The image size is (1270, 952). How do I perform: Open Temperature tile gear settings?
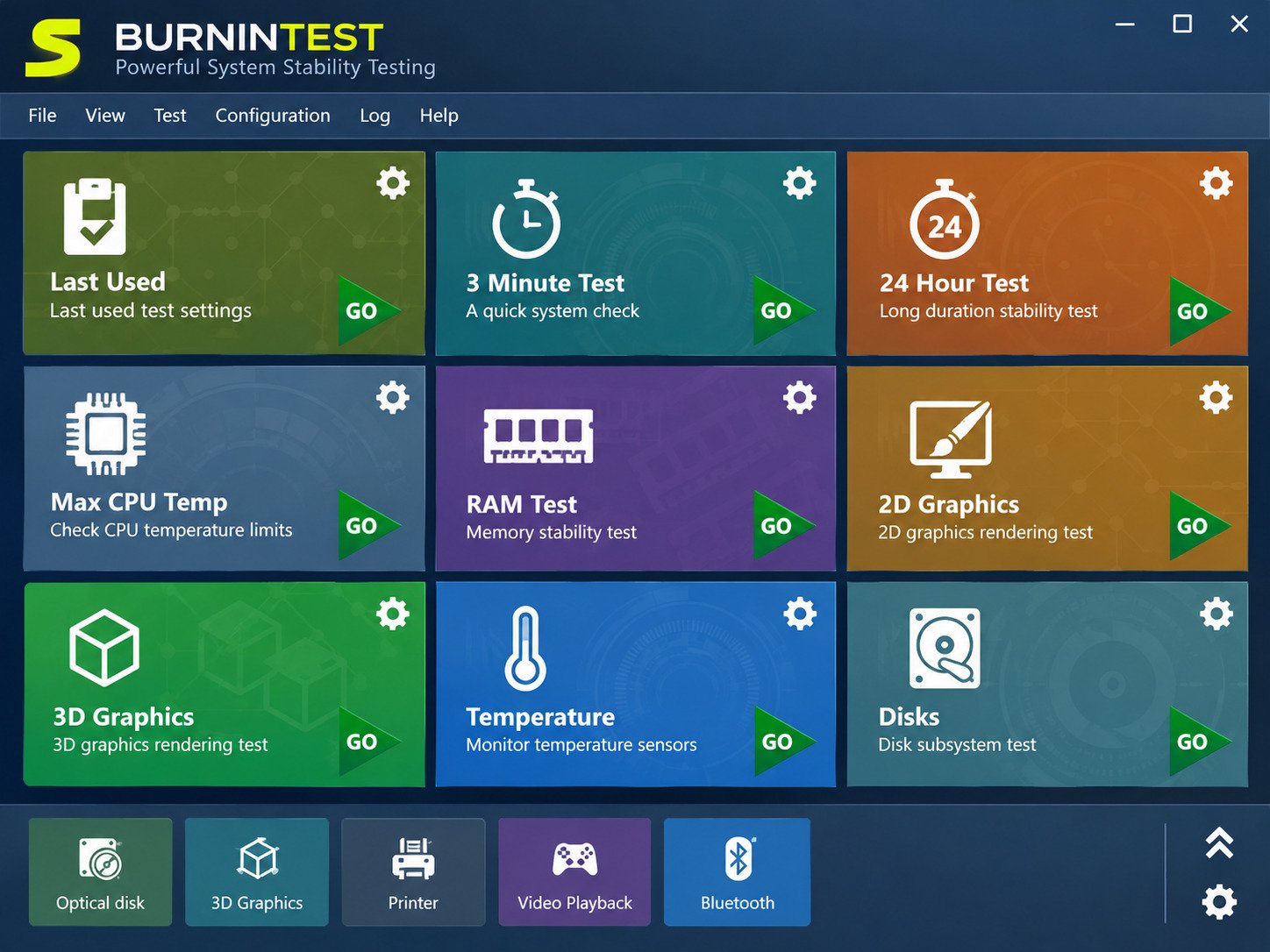point(799,614)
